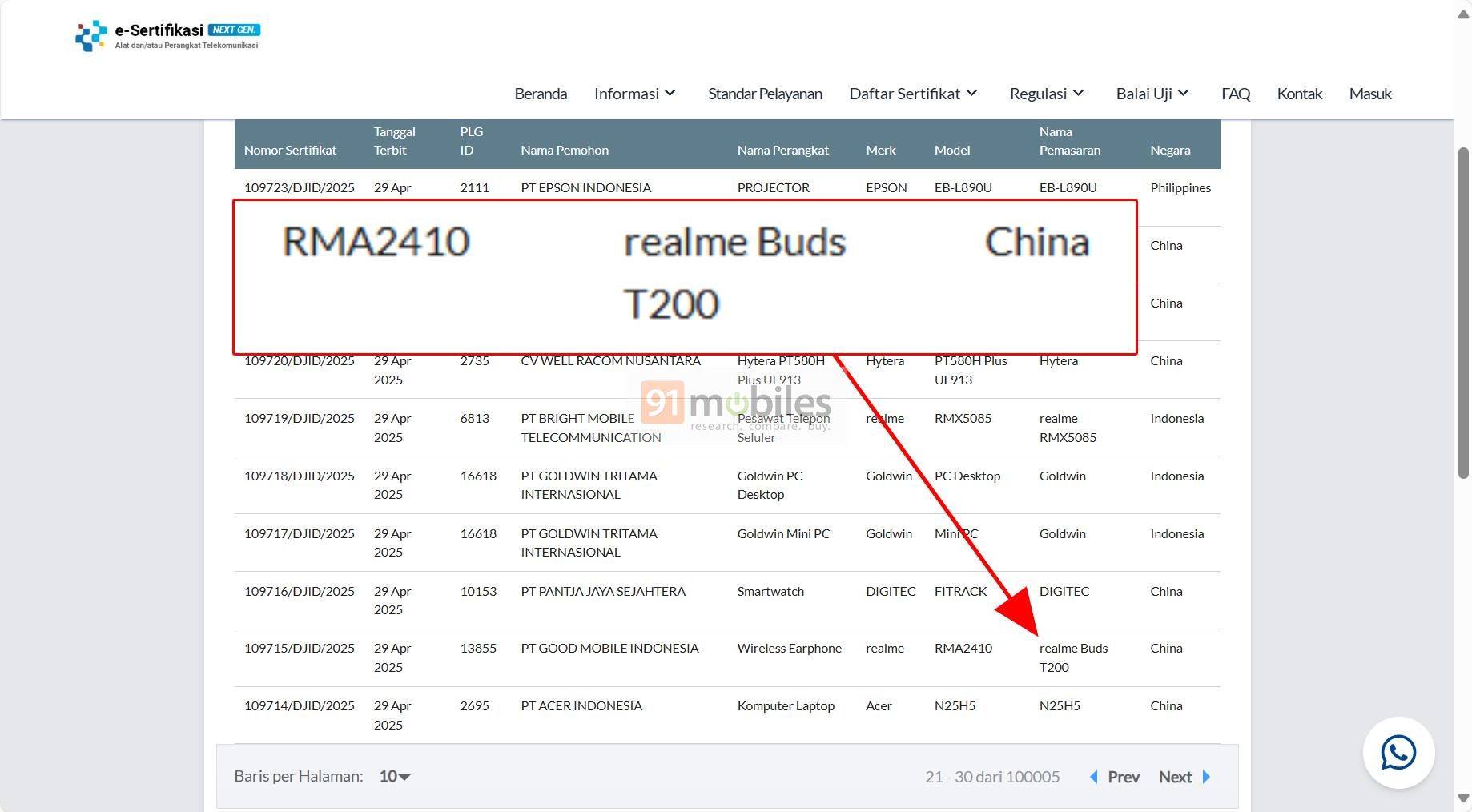1472x812 pixels.
Task: Select certificate 109714/DJID/2025
Action: (x=299, y=705)
